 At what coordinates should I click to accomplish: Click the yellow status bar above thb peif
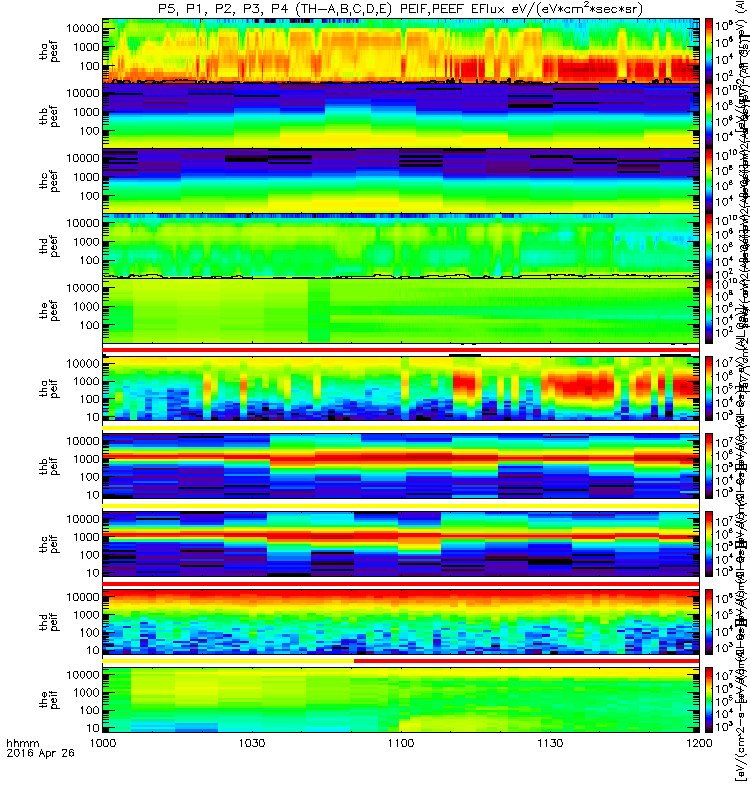pos(401,428)
